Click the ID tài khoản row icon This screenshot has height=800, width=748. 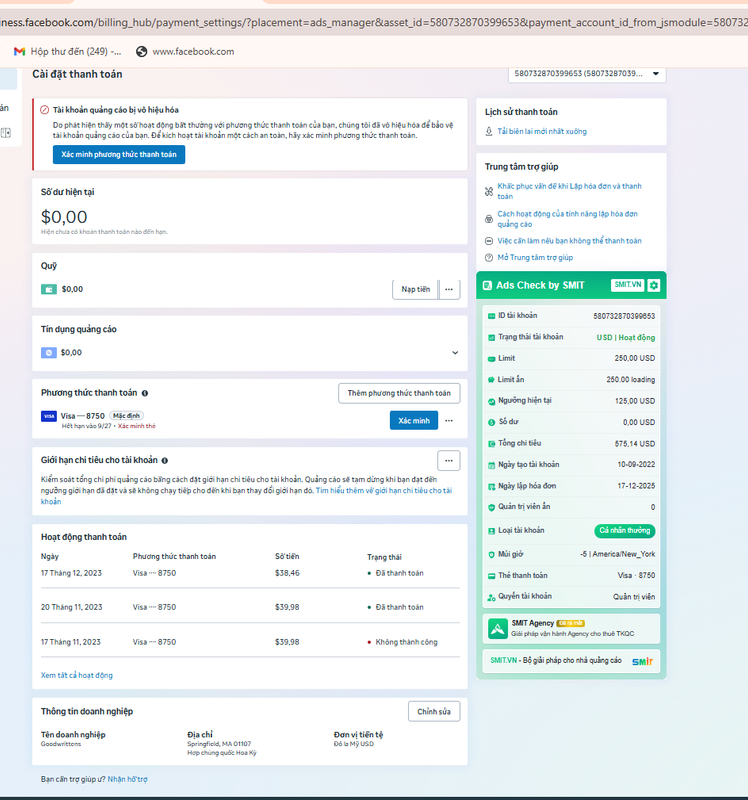click(x=491, y=316)
